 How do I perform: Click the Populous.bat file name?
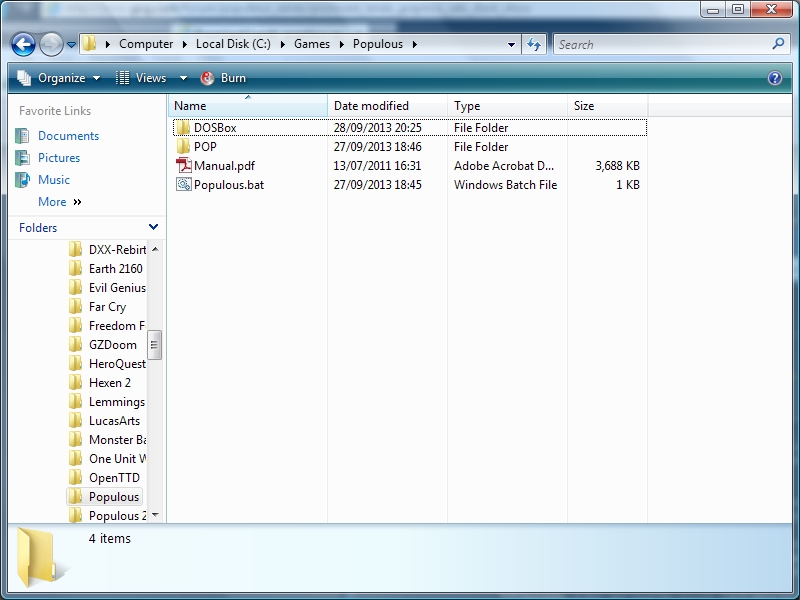tap(229, 185)
